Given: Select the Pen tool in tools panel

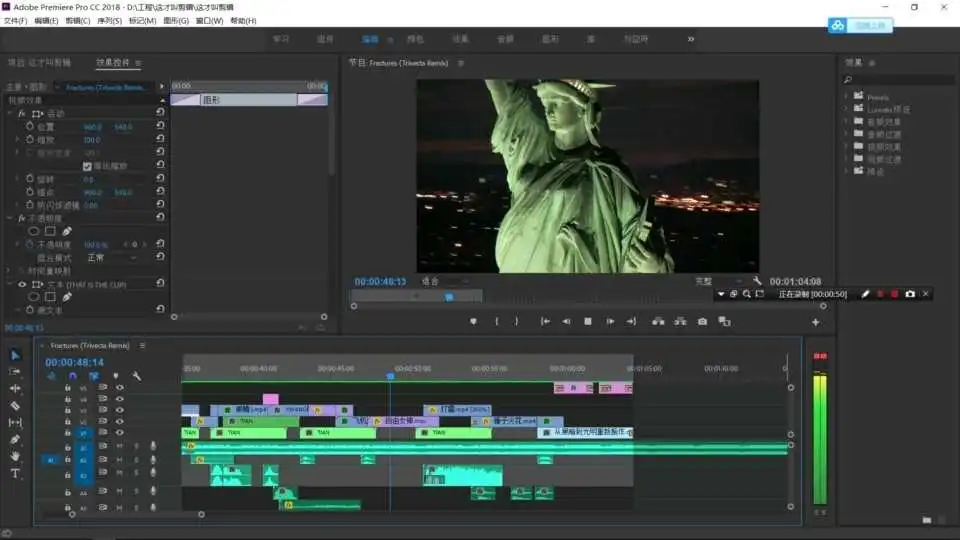Looking at the screenshot, I should click(x=15, y=439).
